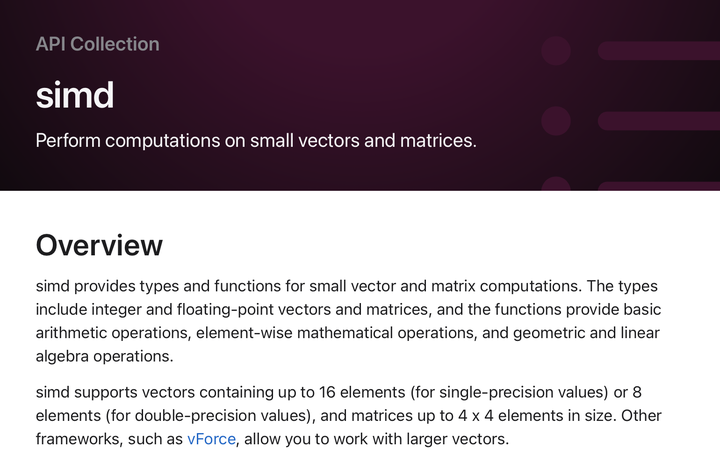Select the Overview section heading
The width and height of the screenshot is (720, 463).
[99, 245]
